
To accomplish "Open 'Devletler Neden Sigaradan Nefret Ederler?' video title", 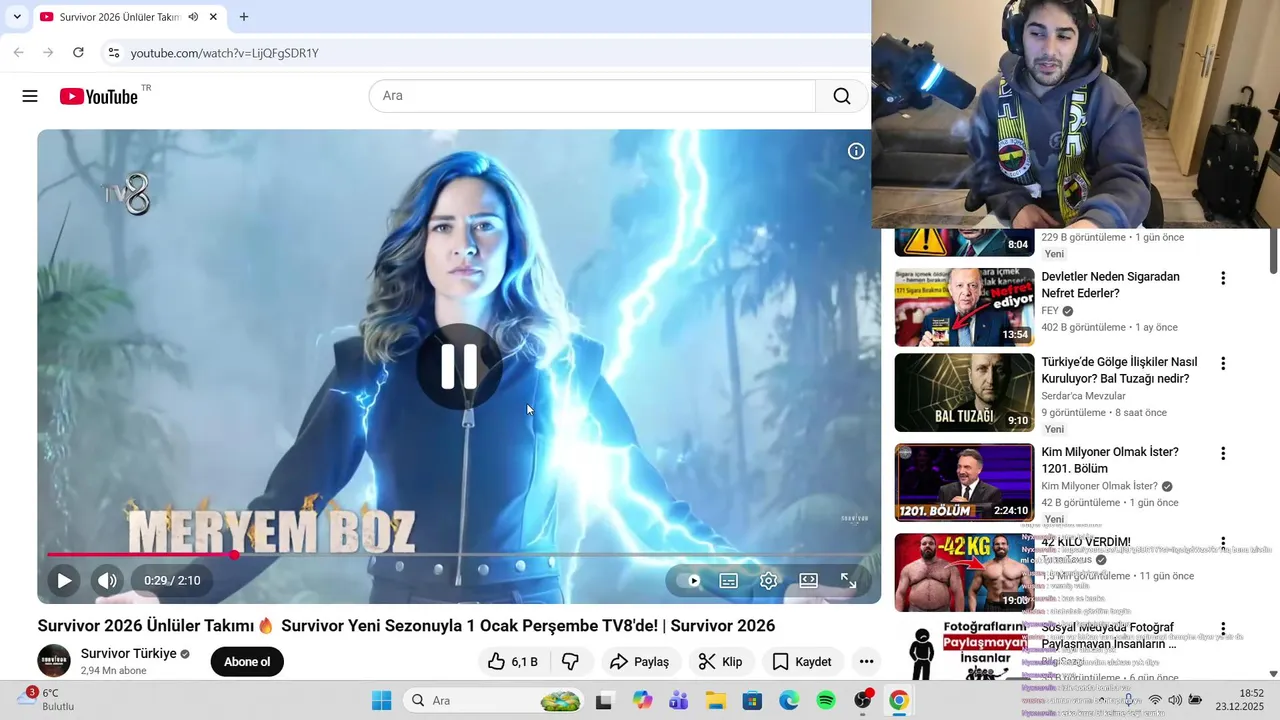I will (x=1110, y=285).
